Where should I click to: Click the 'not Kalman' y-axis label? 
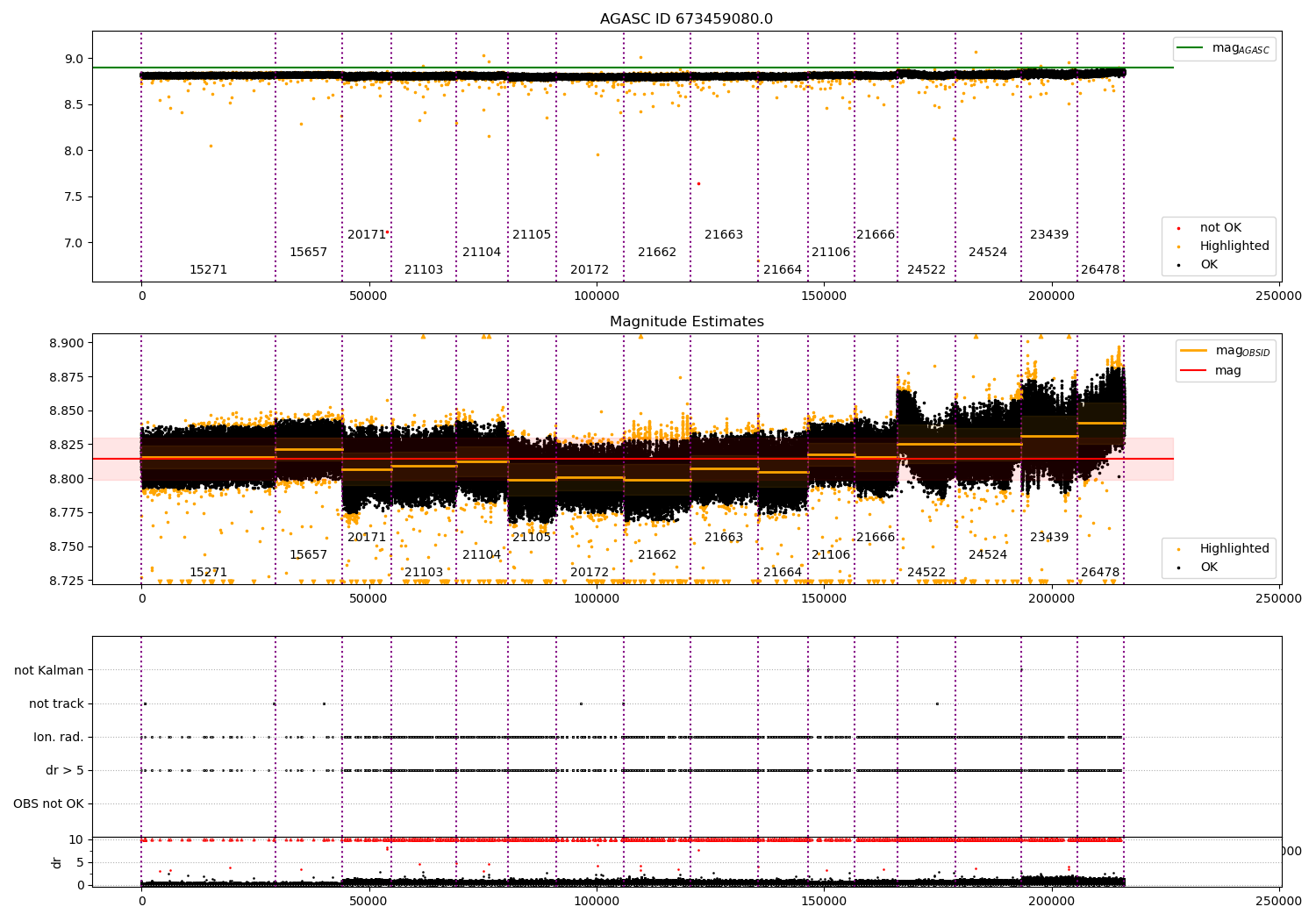point(49,670)
